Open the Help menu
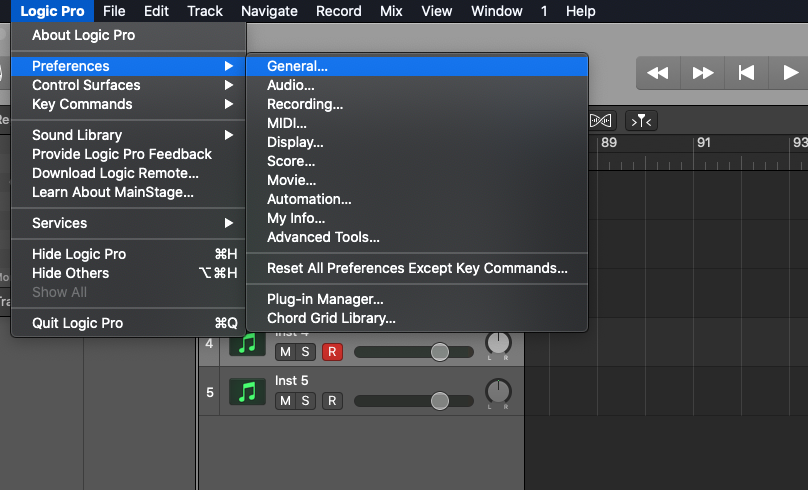808x490 pixels. click(x=581, y=11)
